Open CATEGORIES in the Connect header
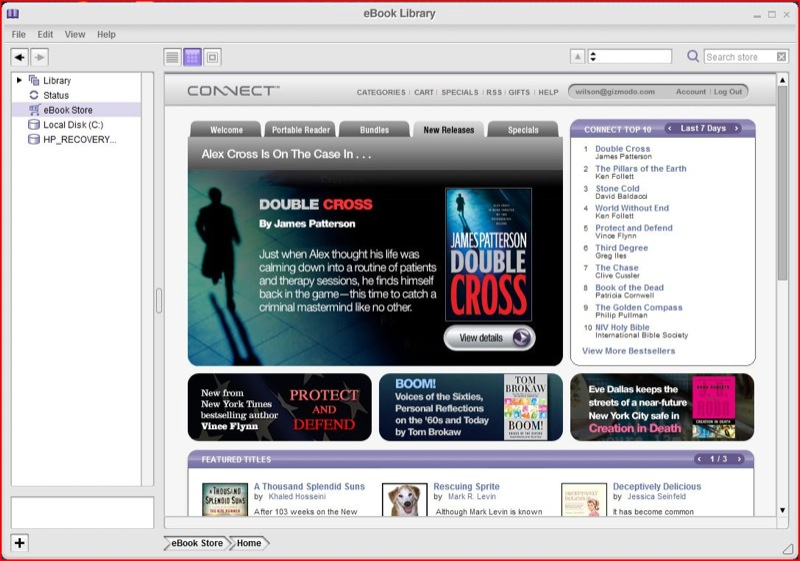800x561 pixels. coord(381,92)
